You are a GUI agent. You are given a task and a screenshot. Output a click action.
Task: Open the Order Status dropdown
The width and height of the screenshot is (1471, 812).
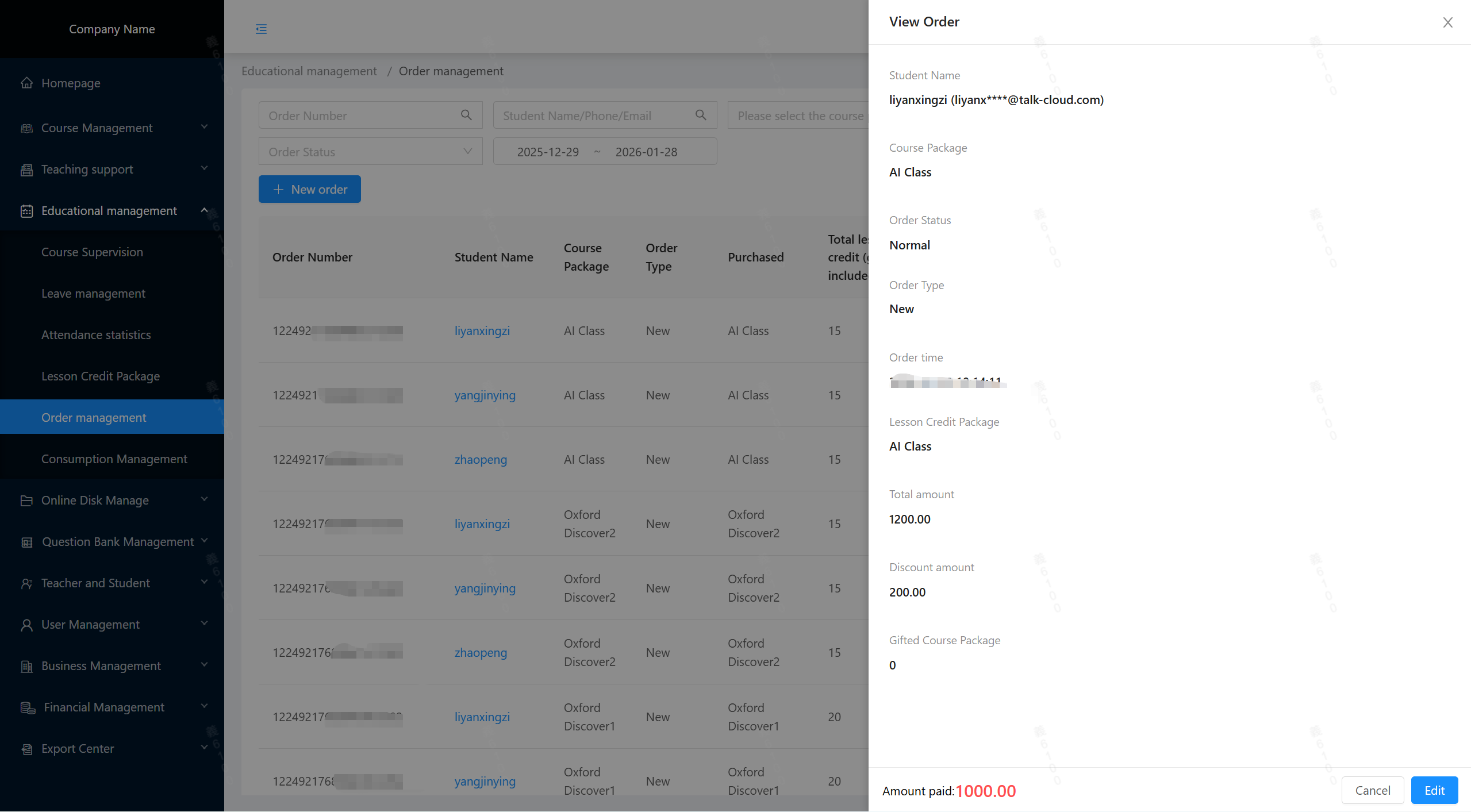coord(370,152)
